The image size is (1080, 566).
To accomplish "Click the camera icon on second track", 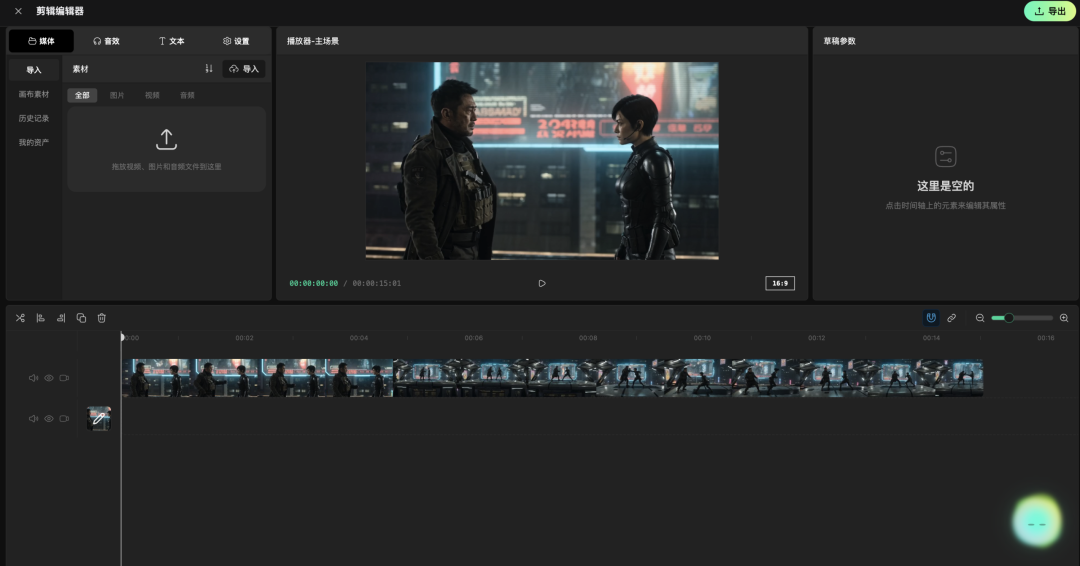I will point(64,419).
